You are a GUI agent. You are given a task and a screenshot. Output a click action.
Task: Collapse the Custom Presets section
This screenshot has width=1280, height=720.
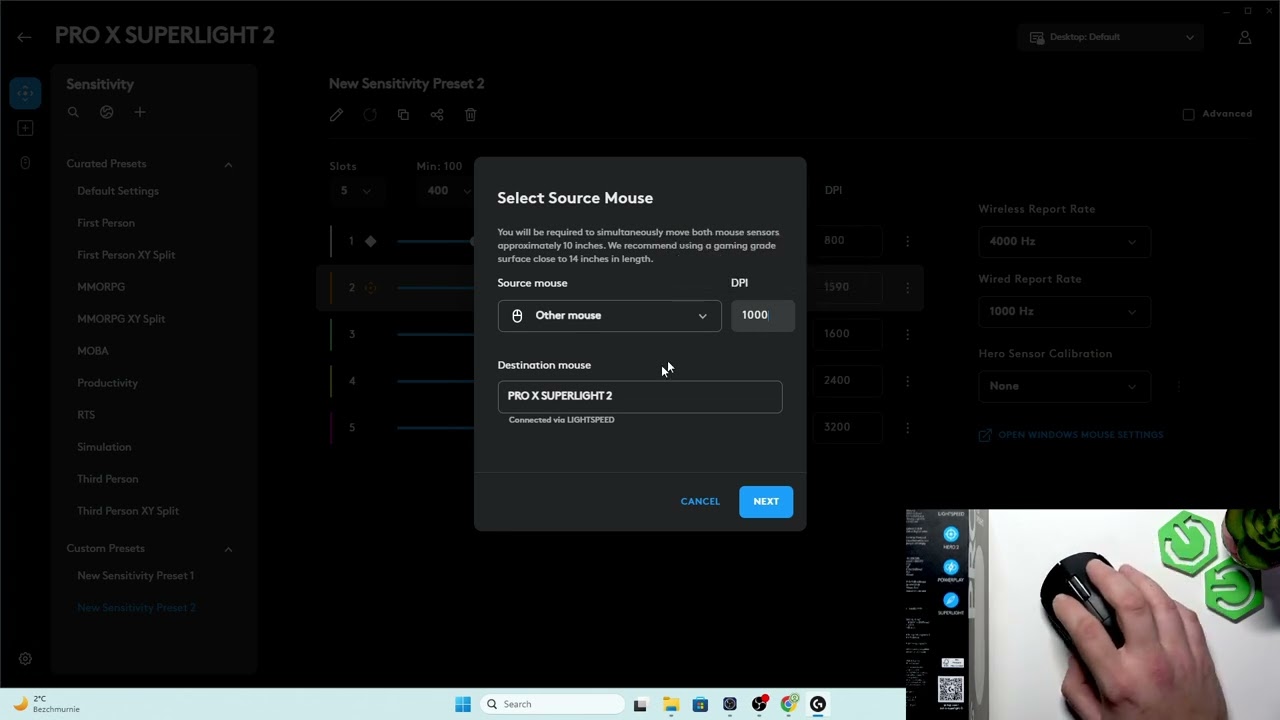228,549
